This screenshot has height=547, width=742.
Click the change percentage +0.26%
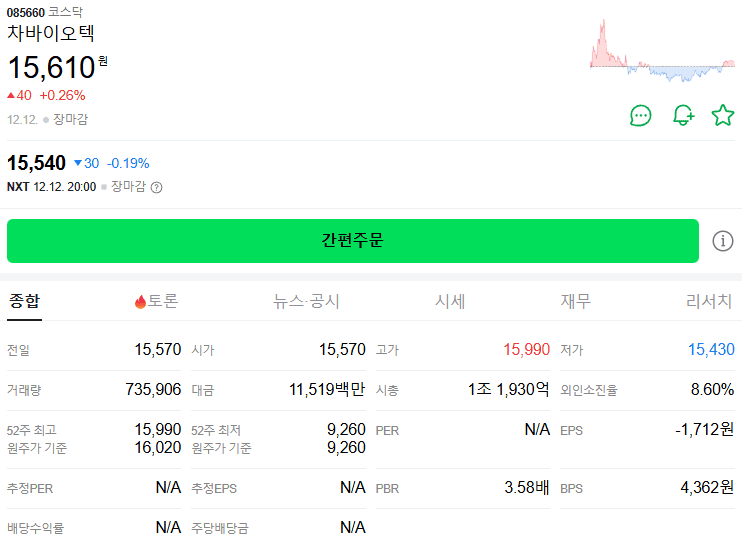(62, 96)
